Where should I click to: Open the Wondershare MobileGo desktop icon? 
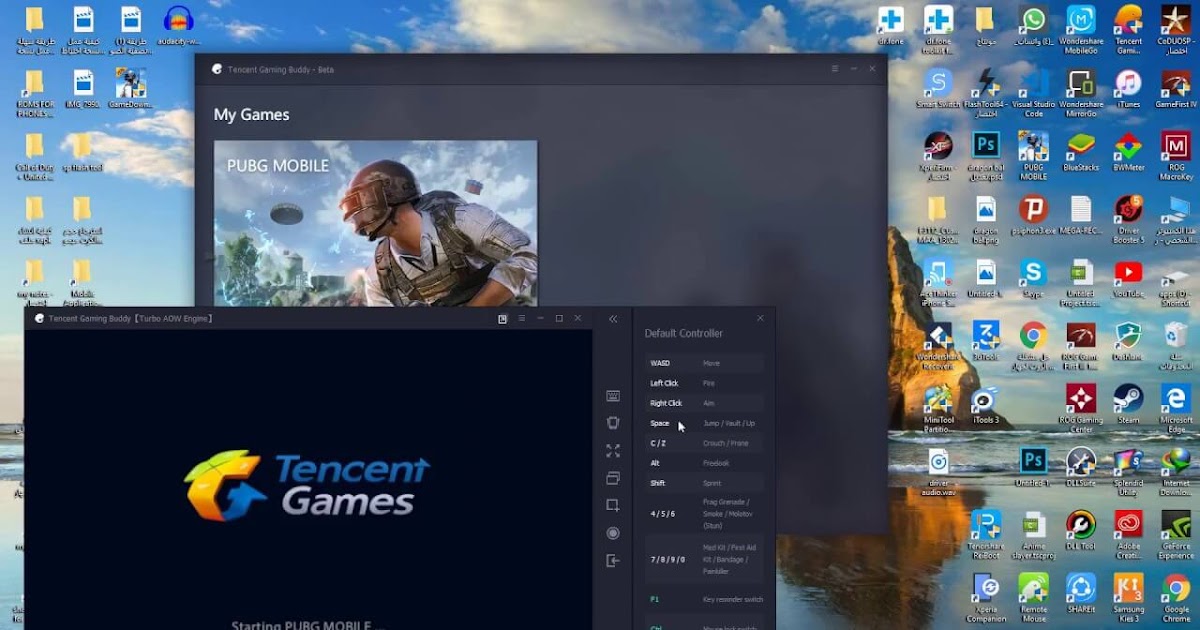[1081, 28]
